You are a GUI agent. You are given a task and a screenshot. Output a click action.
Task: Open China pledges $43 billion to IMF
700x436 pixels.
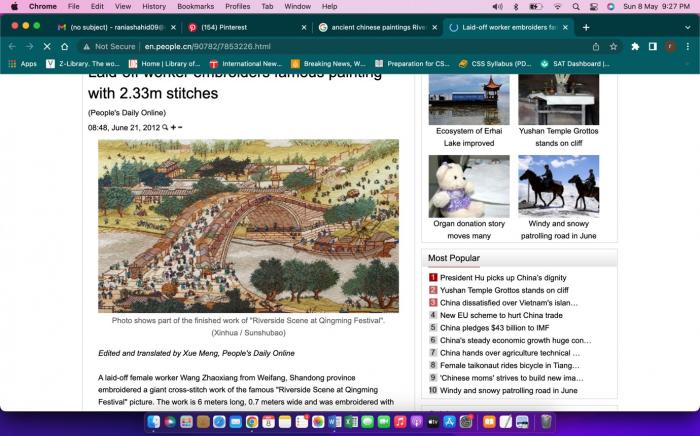pos(495,328)
